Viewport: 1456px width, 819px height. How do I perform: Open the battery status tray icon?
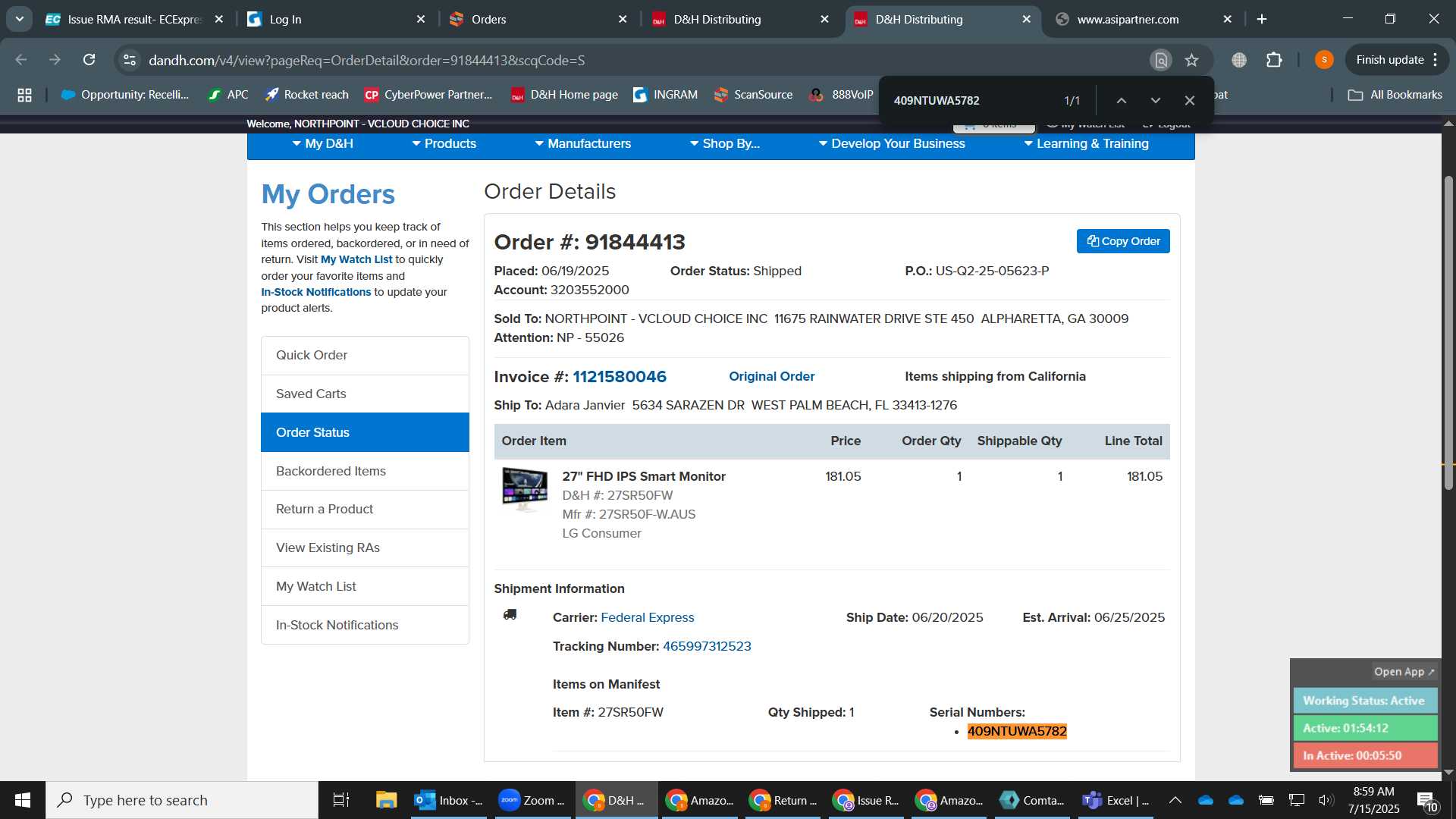tap(1266, 800)
